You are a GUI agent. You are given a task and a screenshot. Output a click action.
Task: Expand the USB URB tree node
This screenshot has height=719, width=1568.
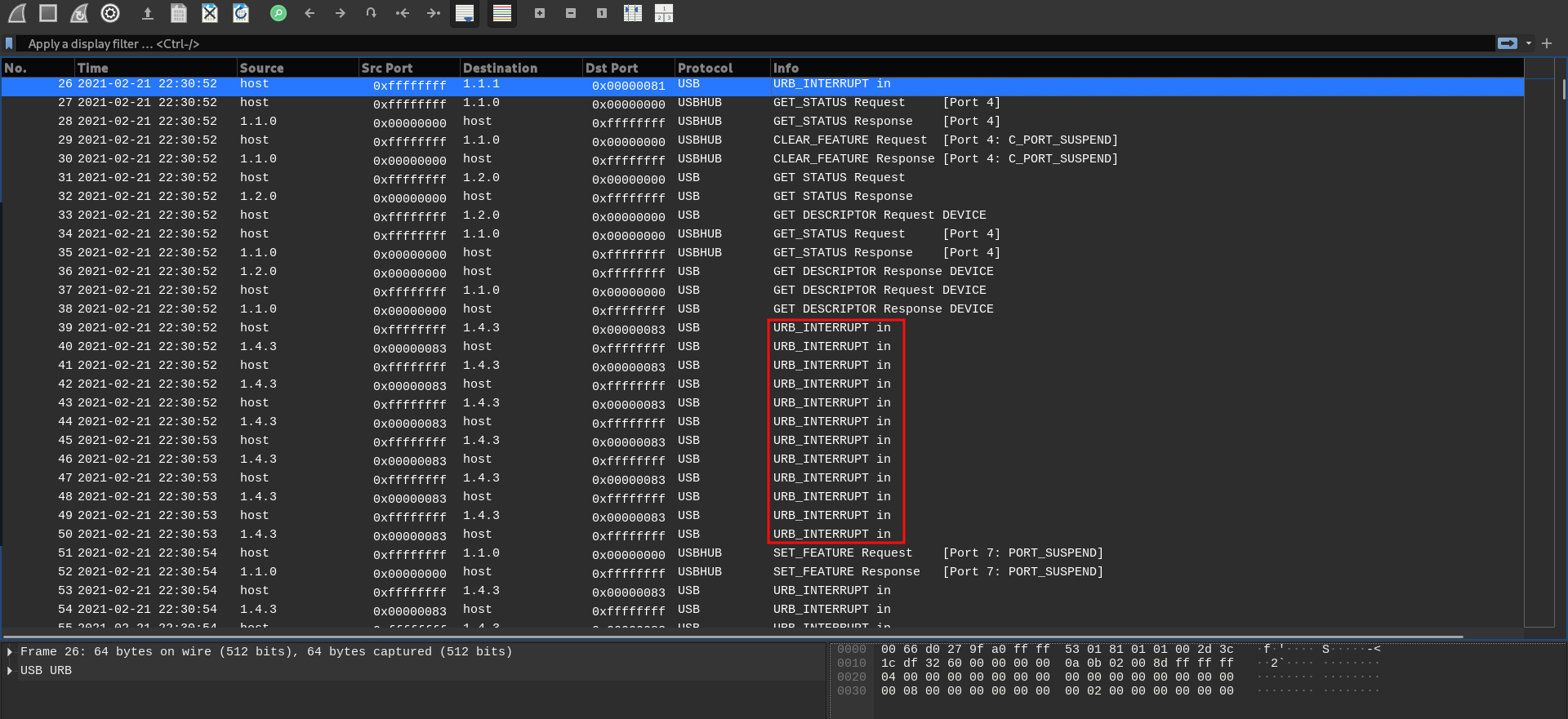[10, 670]
